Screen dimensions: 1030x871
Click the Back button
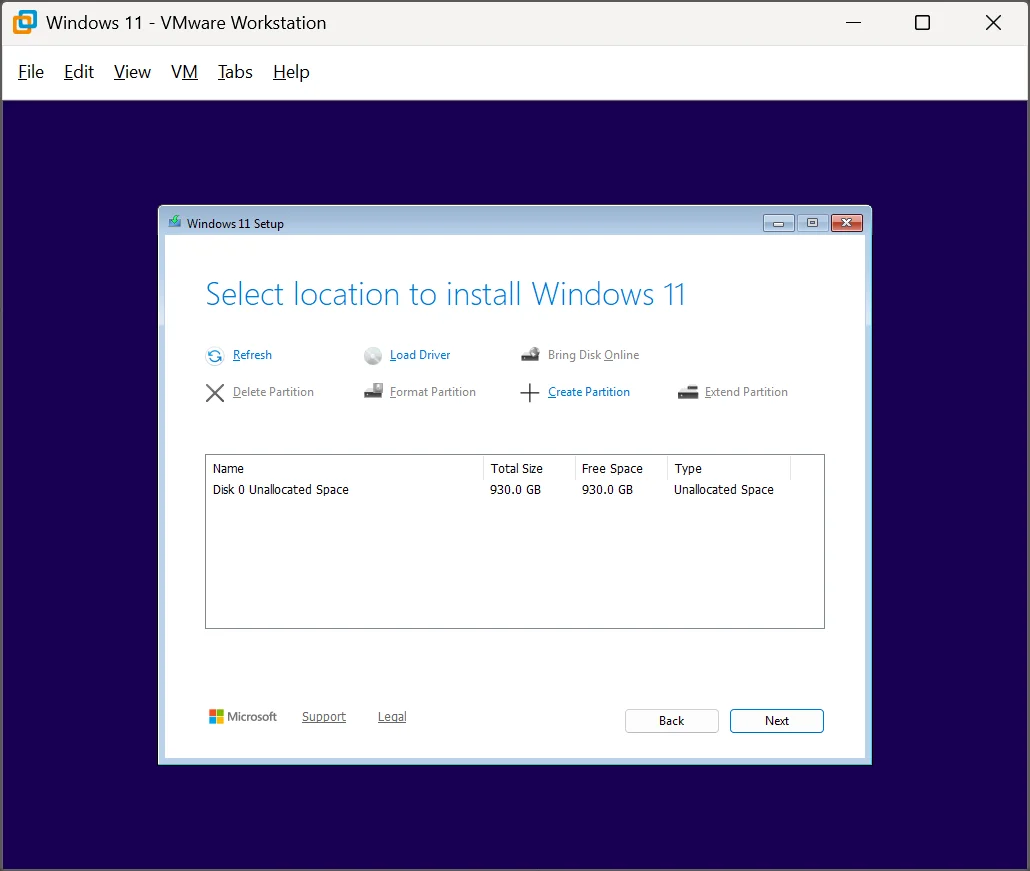[x=671, y=721]
